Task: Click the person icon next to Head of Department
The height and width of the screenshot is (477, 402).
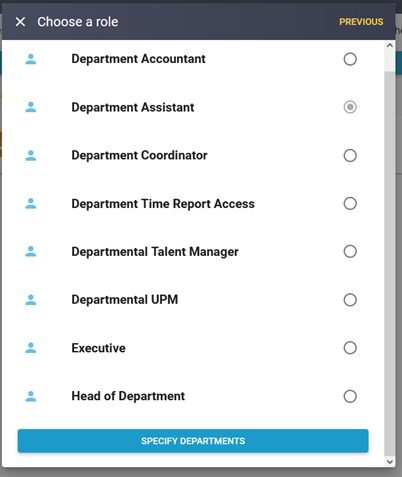Action: (31, 396)
